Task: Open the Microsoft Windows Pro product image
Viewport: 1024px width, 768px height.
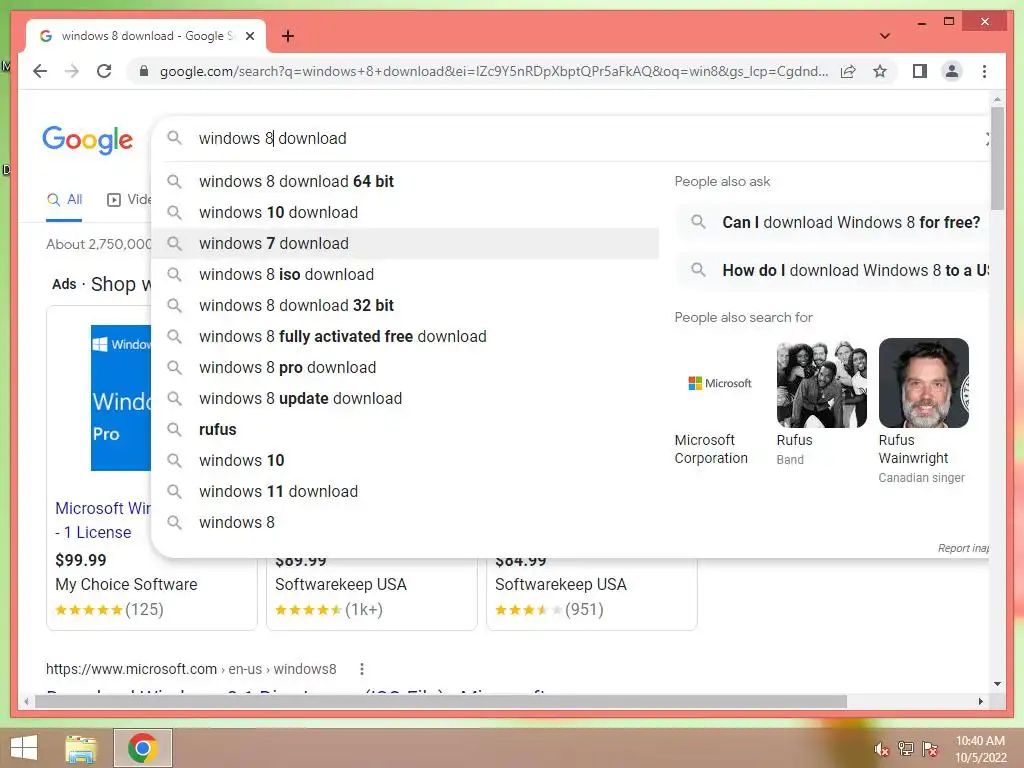Action: pyautogui.click(x=121, y=398)
